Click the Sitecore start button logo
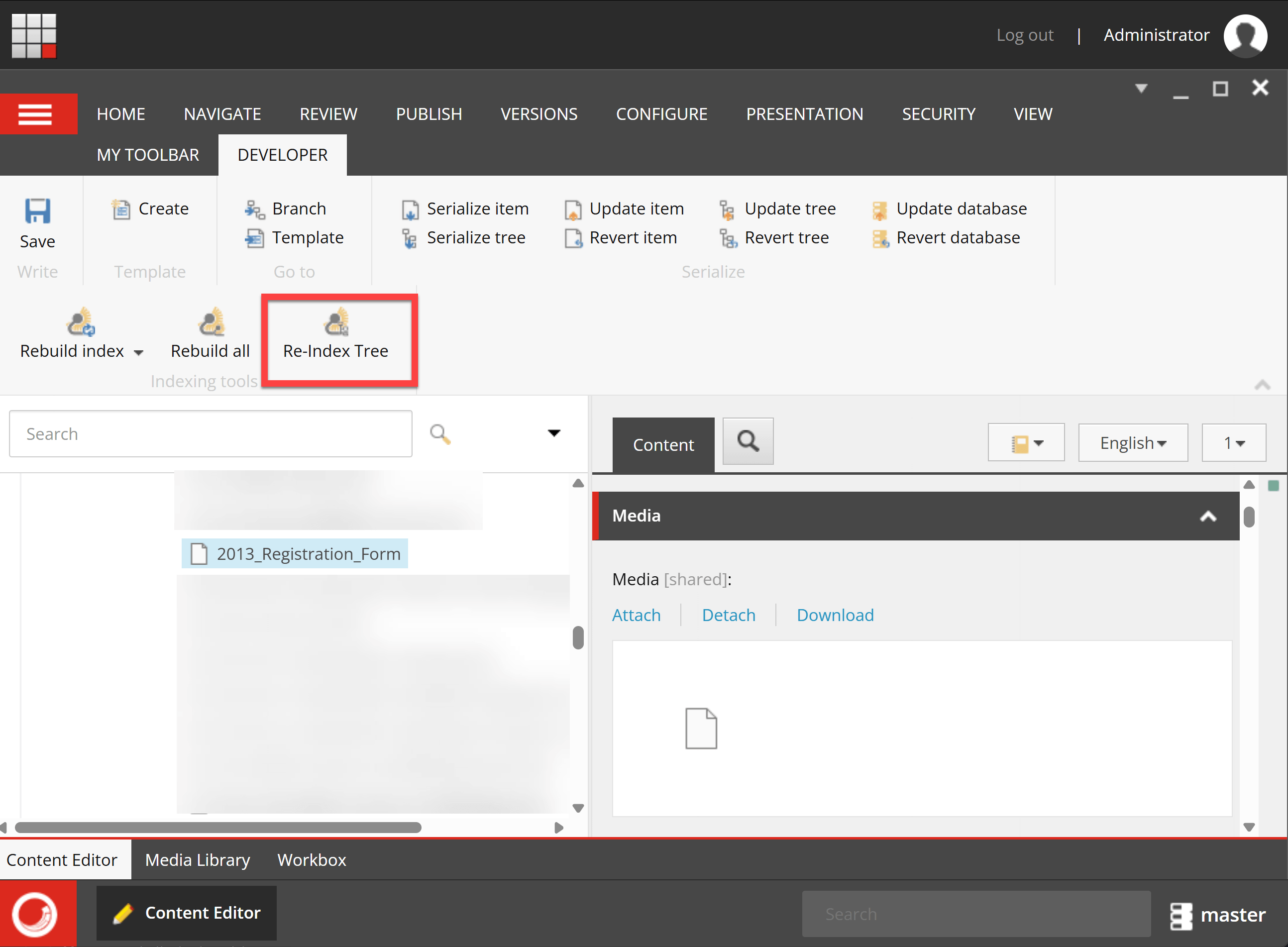The width and height of the screenshot is (1288, 947). 35,914
